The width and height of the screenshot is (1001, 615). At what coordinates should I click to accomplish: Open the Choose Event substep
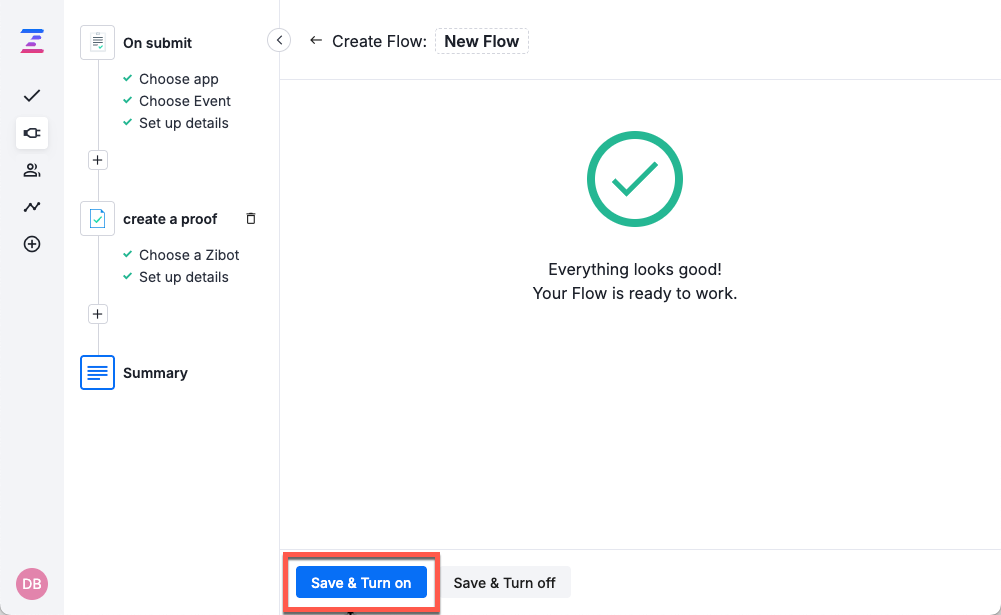(184, 101)
